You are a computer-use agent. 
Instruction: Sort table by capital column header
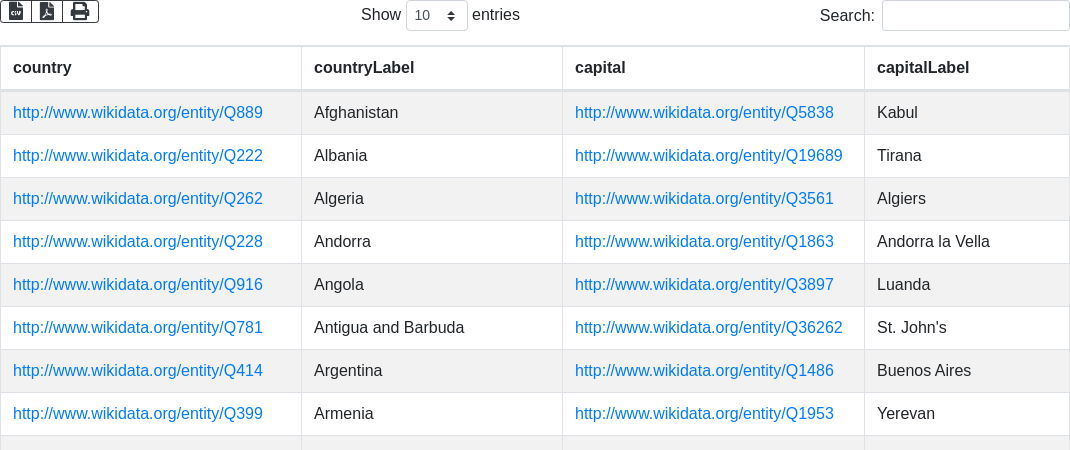(x=600, y=68)
